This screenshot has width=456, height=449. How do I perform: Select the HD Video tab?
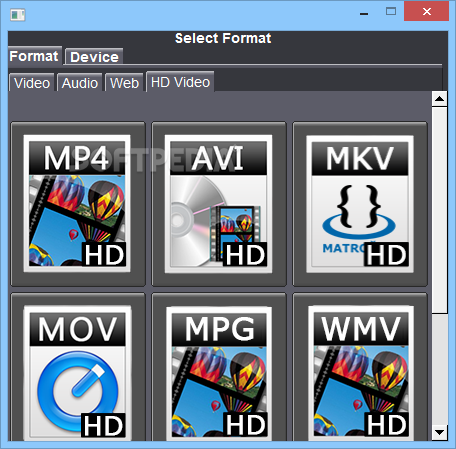180,82
